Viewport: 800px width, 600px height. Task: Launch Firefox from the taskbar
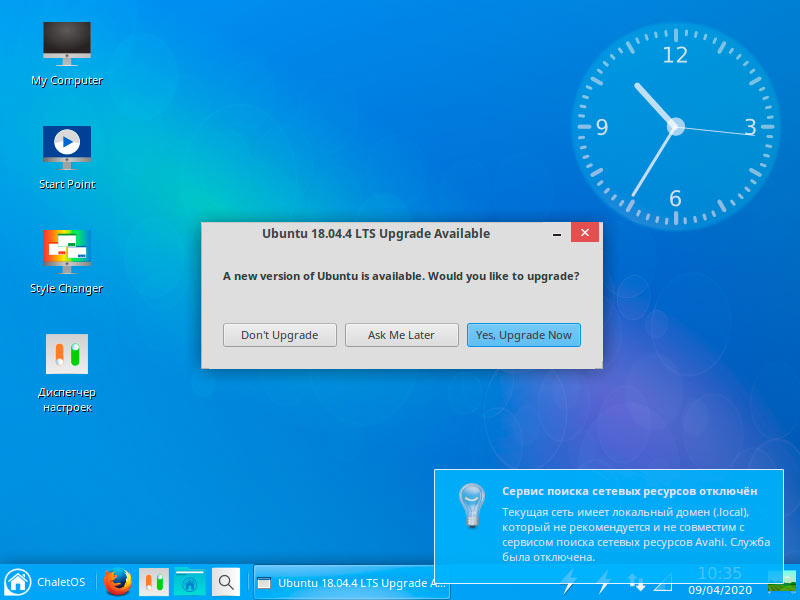pos(117,582)
